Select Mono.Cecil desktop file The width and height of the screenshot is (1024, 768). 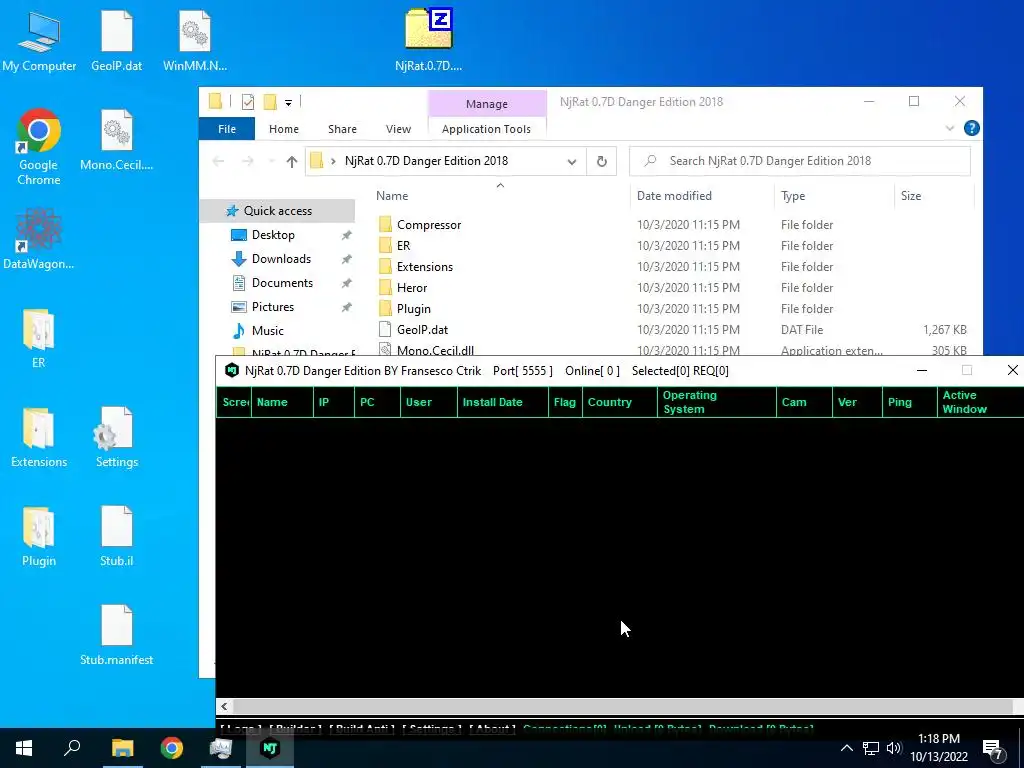[116, 140]
